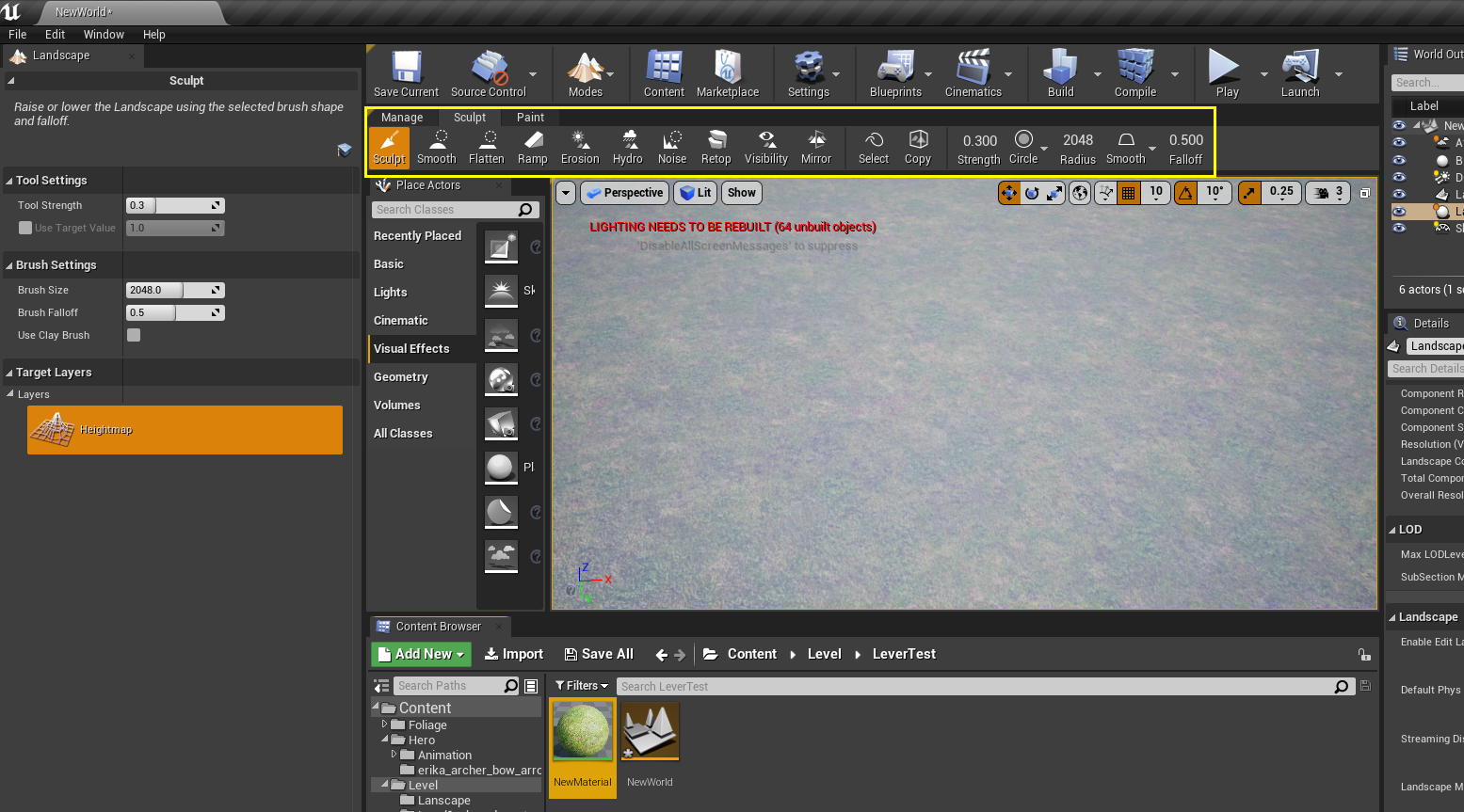Choose the landscape Select tool
This screenshot has width=1464, height=812.
pos(874,149)
